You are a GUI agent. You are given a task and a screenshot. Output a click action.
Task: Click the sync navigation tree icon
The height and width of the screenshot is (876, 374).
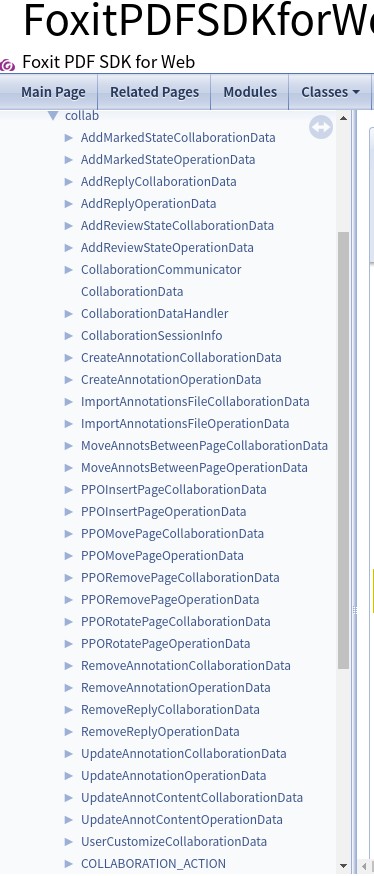tap(321, 127)
